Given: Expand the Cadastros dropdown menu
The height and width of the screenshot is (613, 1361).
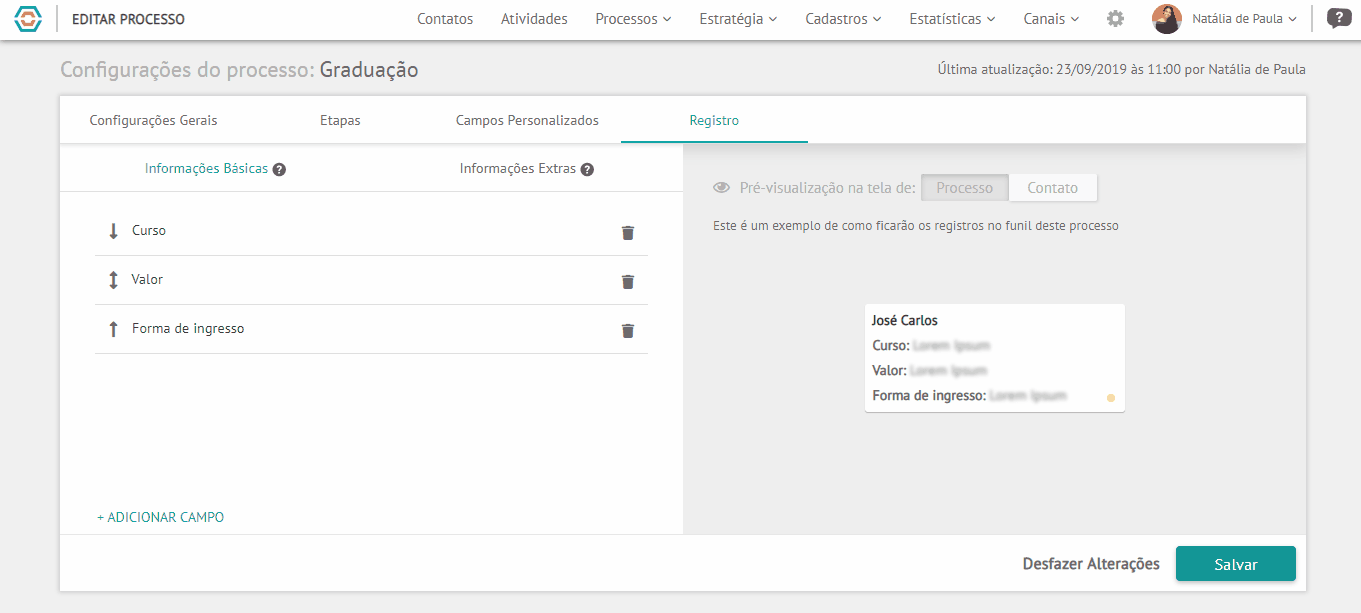Looking at the screenshot, I should click(x=843, y=19).
